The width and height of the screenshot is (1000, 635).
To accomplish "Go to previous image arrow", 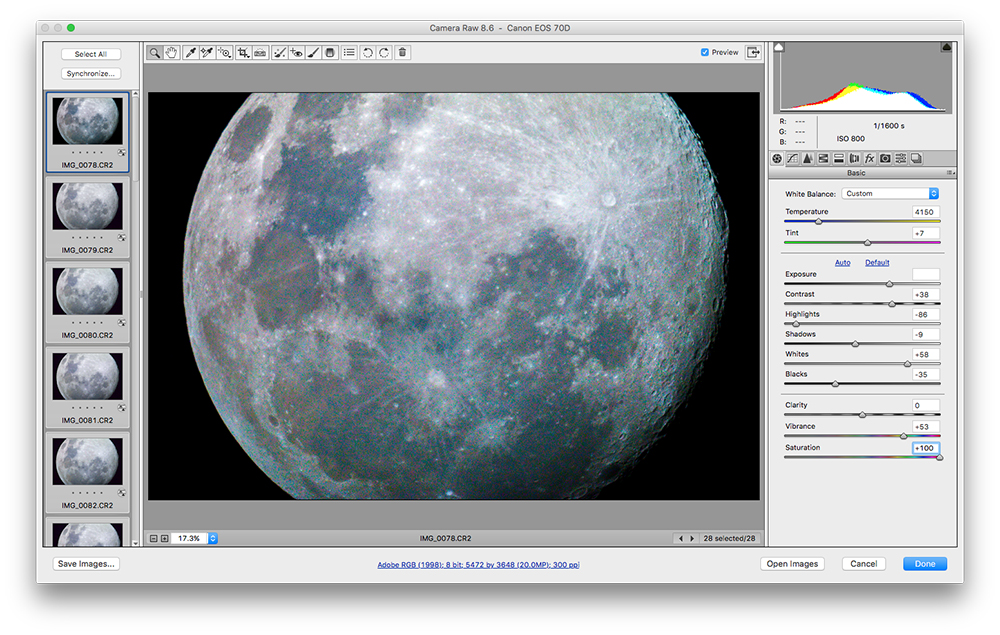I will tap(680, 539).
